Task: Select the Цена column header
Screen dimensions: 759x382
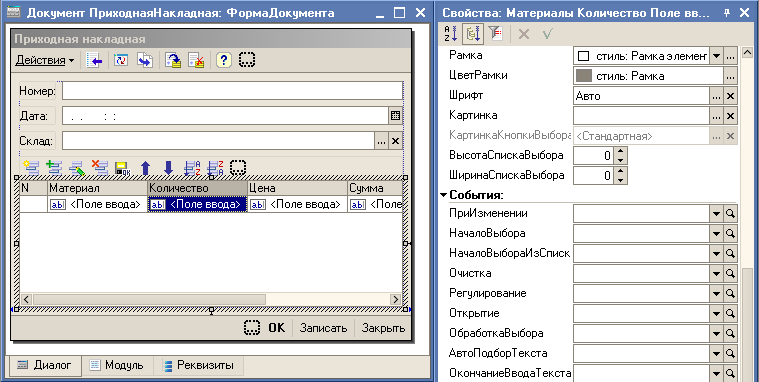Action: coord(297,188)
